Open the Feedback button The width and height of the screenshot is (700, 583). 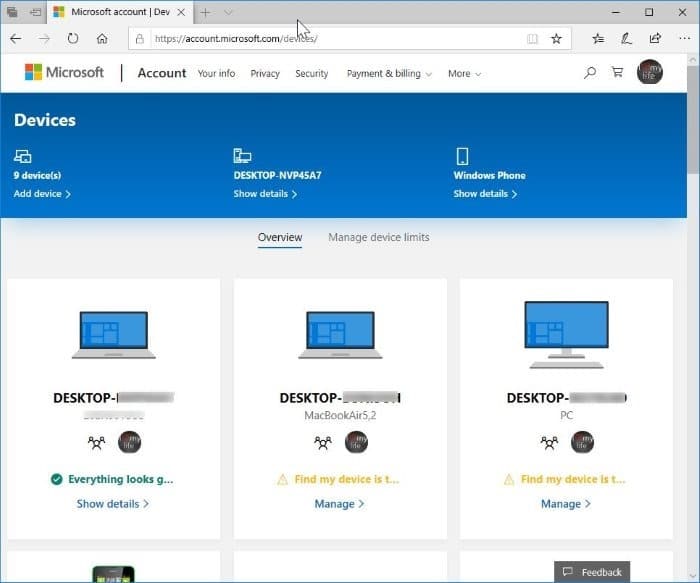[x=592, y=572]
